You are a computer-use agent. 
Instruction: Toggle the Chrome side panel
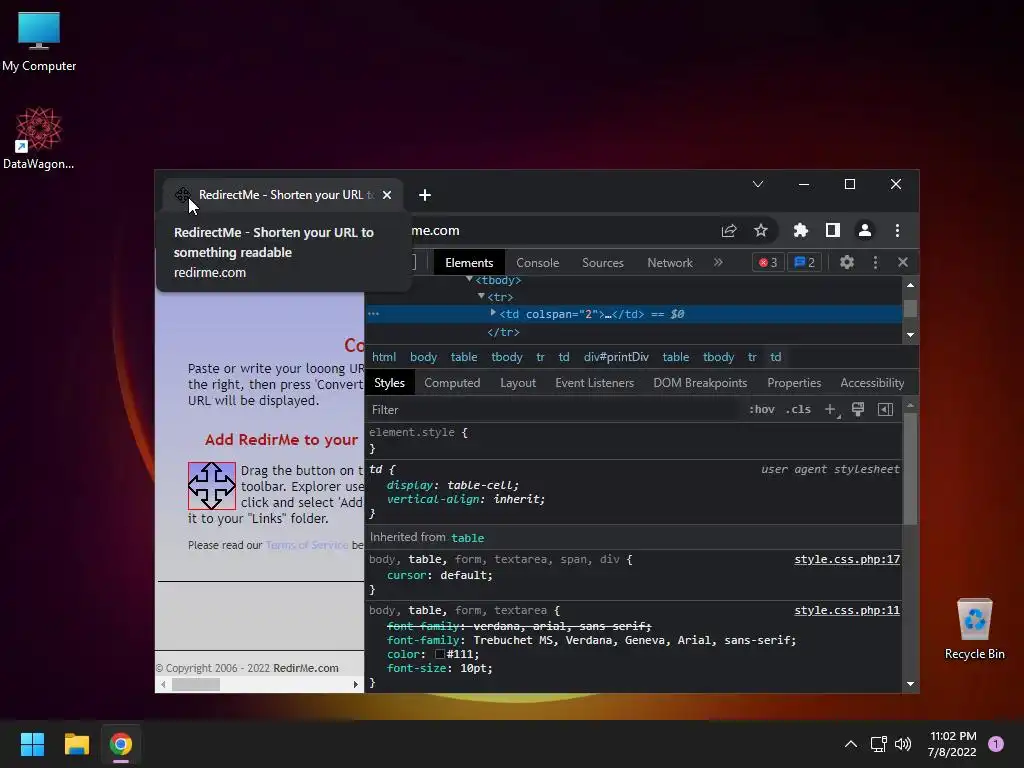pyautogui.click(x=833, y=230)
